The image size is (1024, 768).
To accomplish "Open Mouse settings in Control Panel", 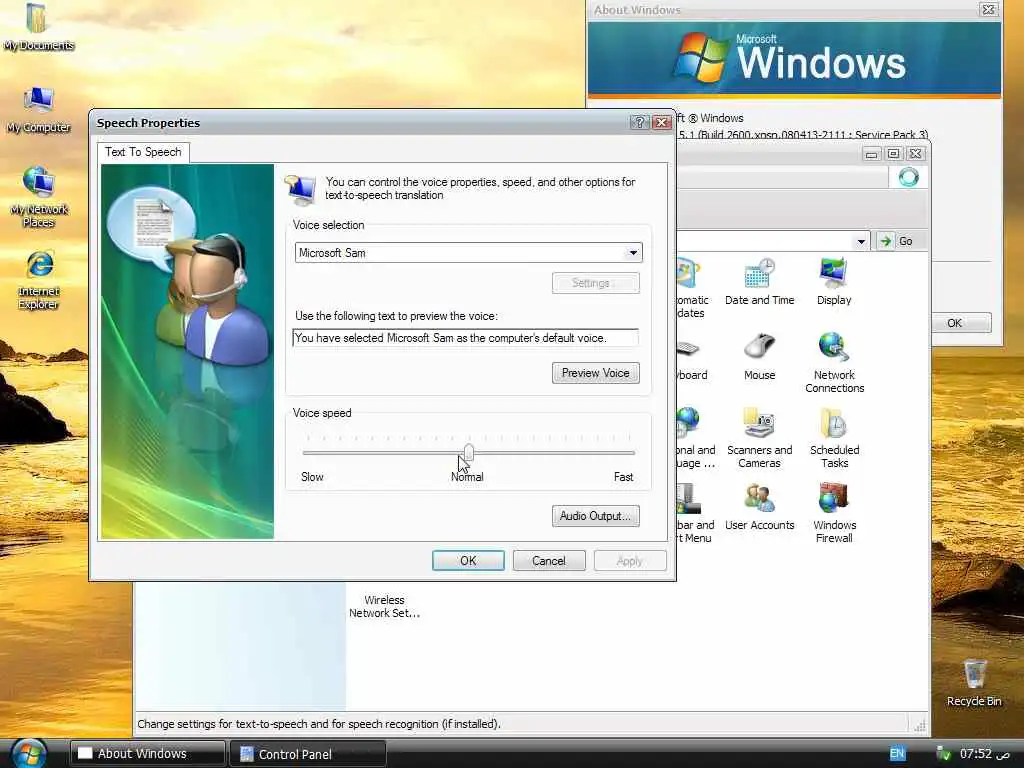I will point(759,357).
